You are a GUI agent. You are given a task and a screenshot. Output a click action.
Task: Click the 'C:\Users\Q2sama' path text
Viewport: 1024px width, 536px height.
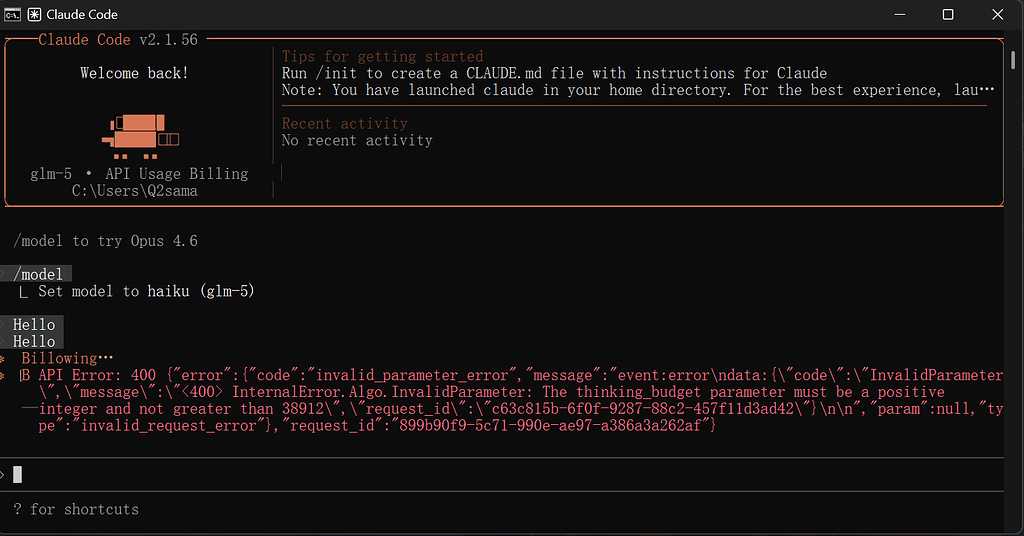pos(135,191)
